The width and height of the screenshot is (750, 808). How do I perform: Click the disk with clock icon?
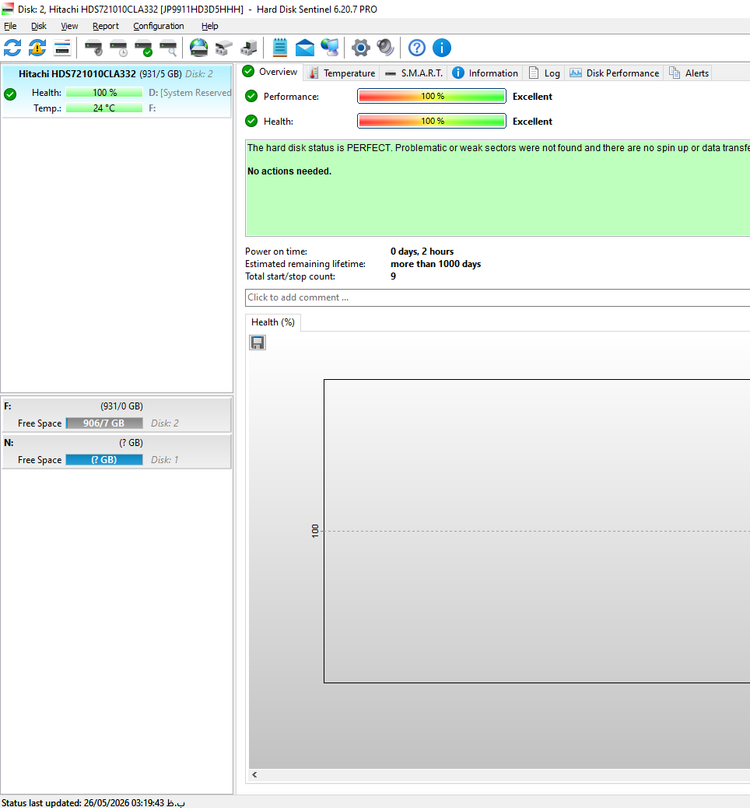pos(119,48)
